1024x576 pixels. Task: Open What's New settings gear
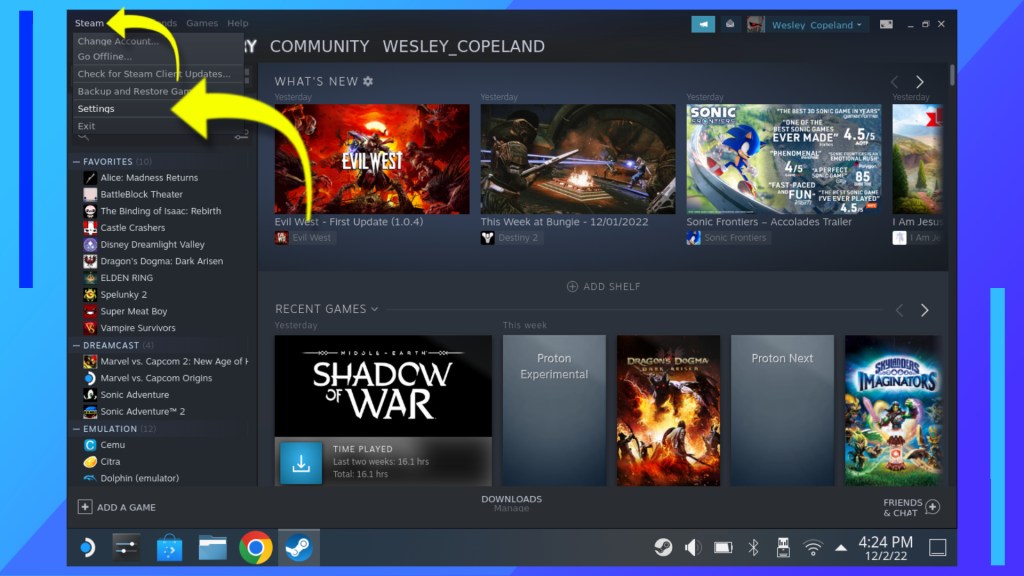[368, 81]
